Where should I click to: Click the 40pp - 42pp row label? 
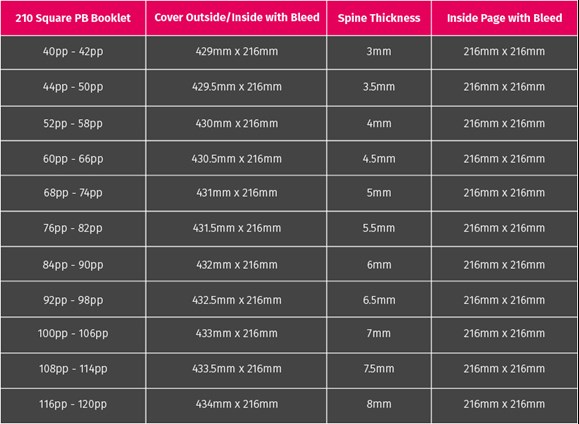(x=73, y=52)
